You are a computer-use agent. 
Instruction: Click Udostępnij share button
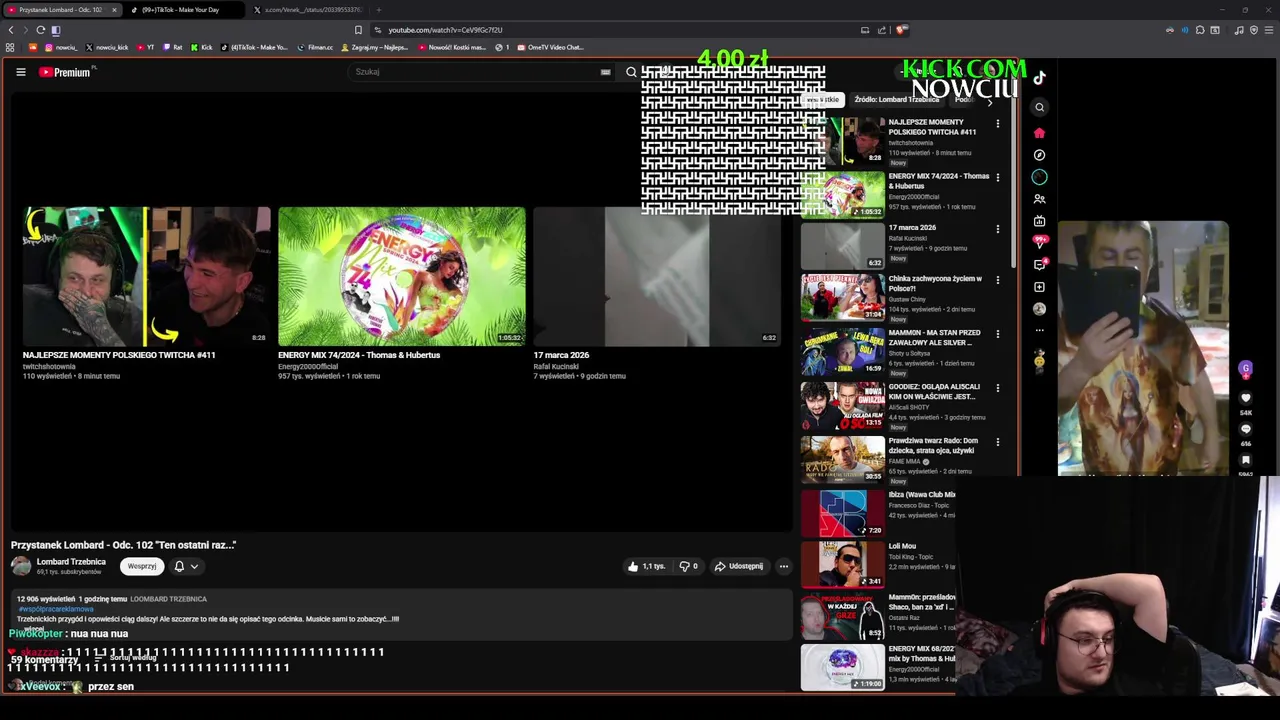pos(738,566)
